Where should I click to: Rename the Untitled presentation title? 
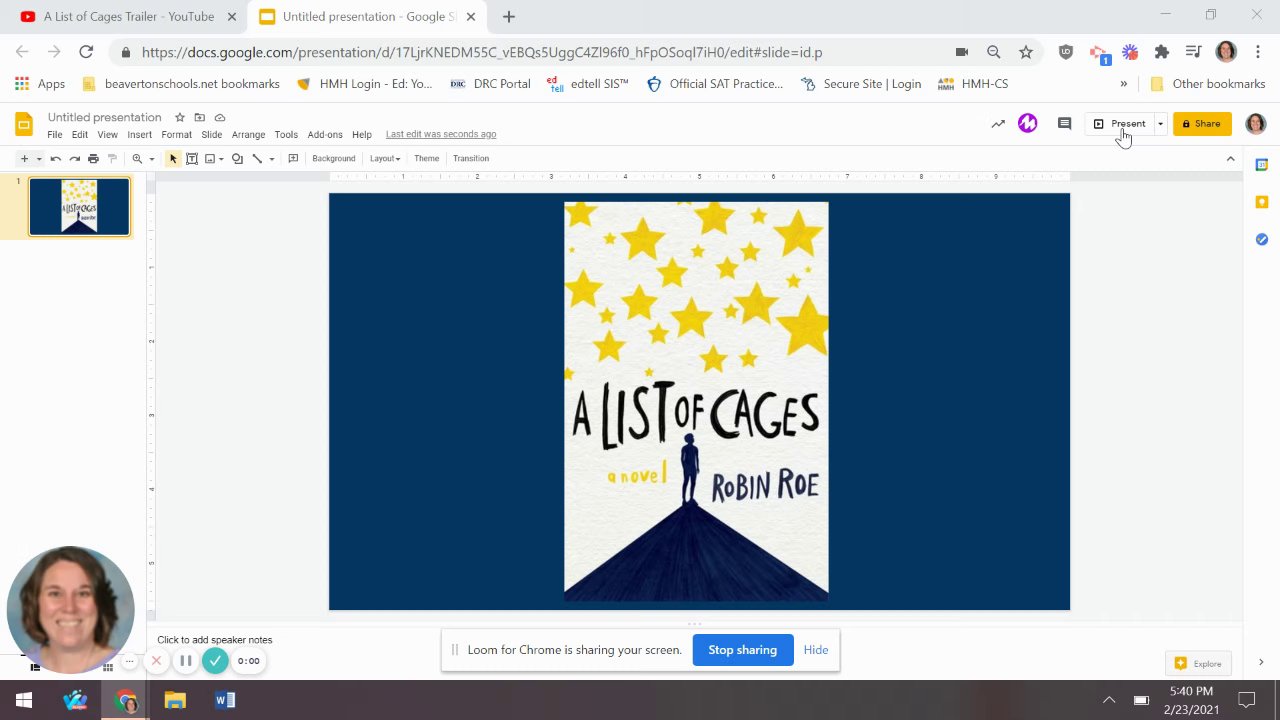coord(104,117)
